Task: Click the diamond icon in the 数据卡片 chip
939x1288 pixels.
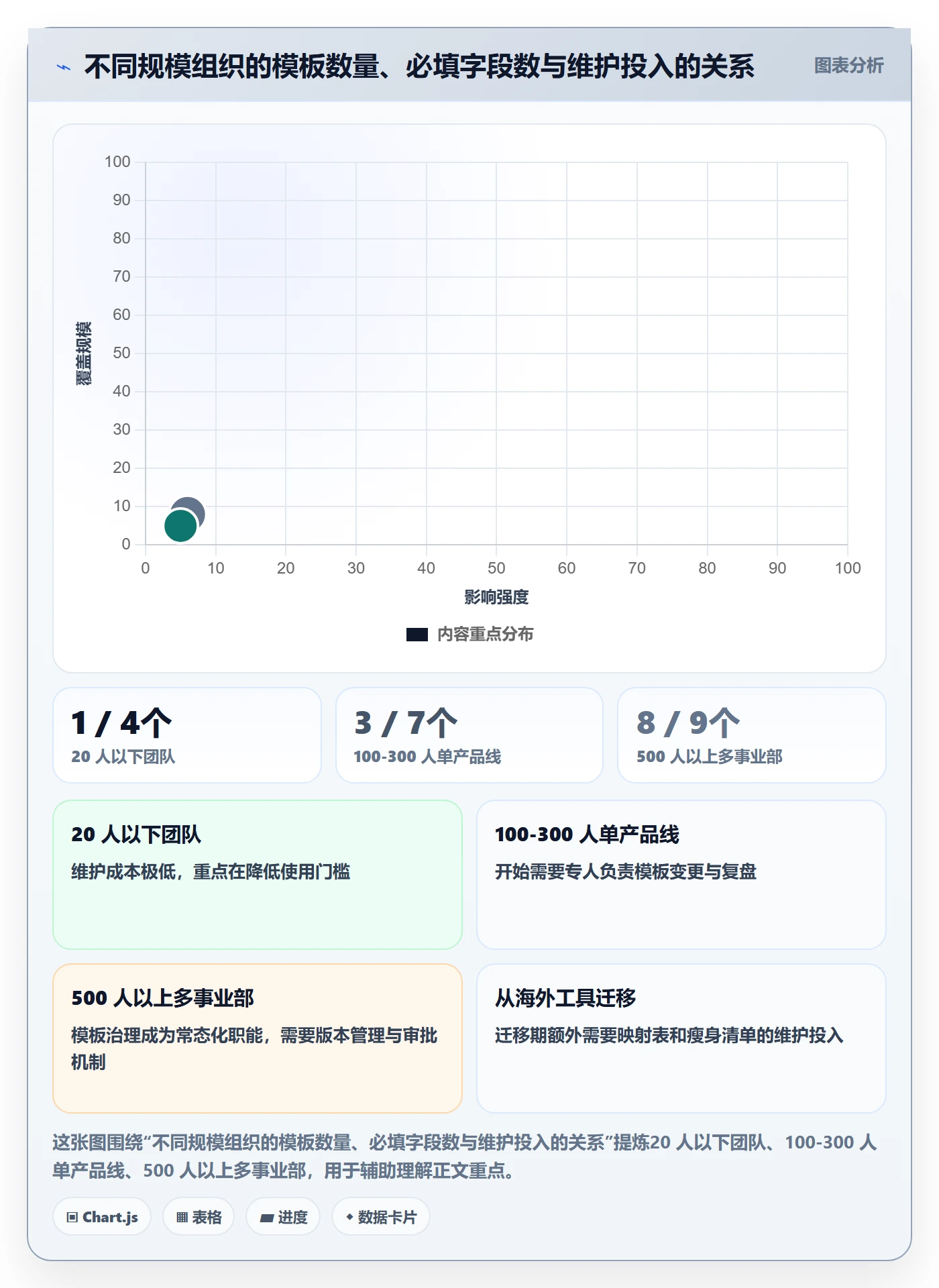Action: click(x=349, y=1217)
